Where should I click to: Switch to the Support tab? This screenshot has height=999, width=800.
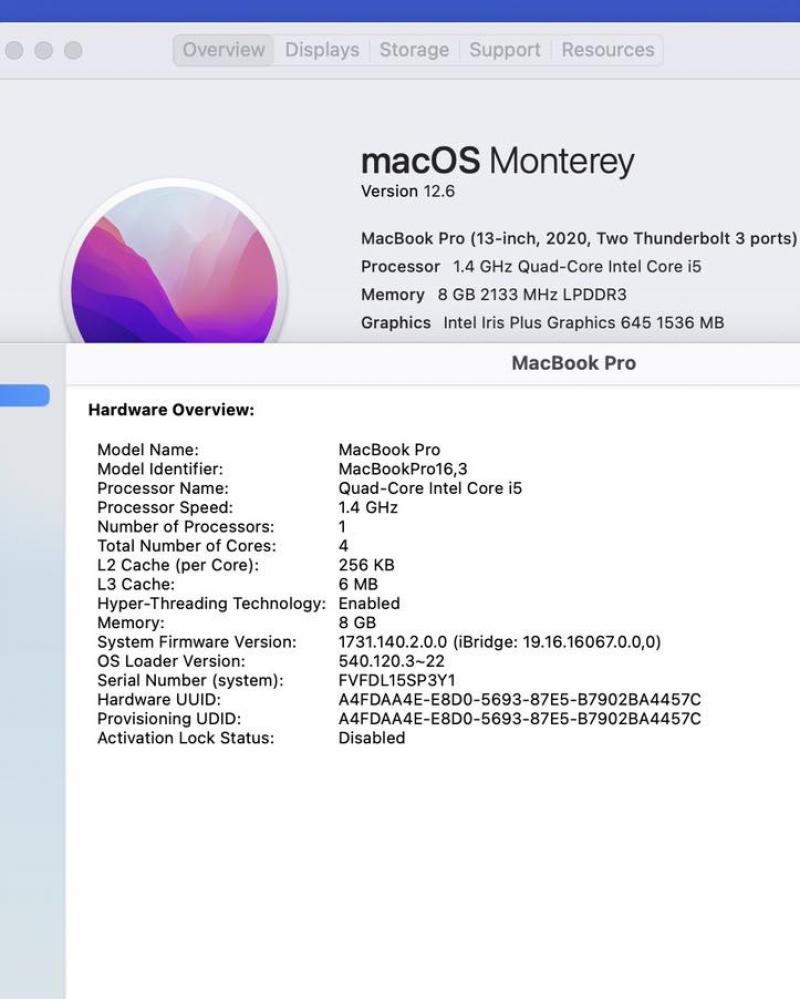point(504,50)
